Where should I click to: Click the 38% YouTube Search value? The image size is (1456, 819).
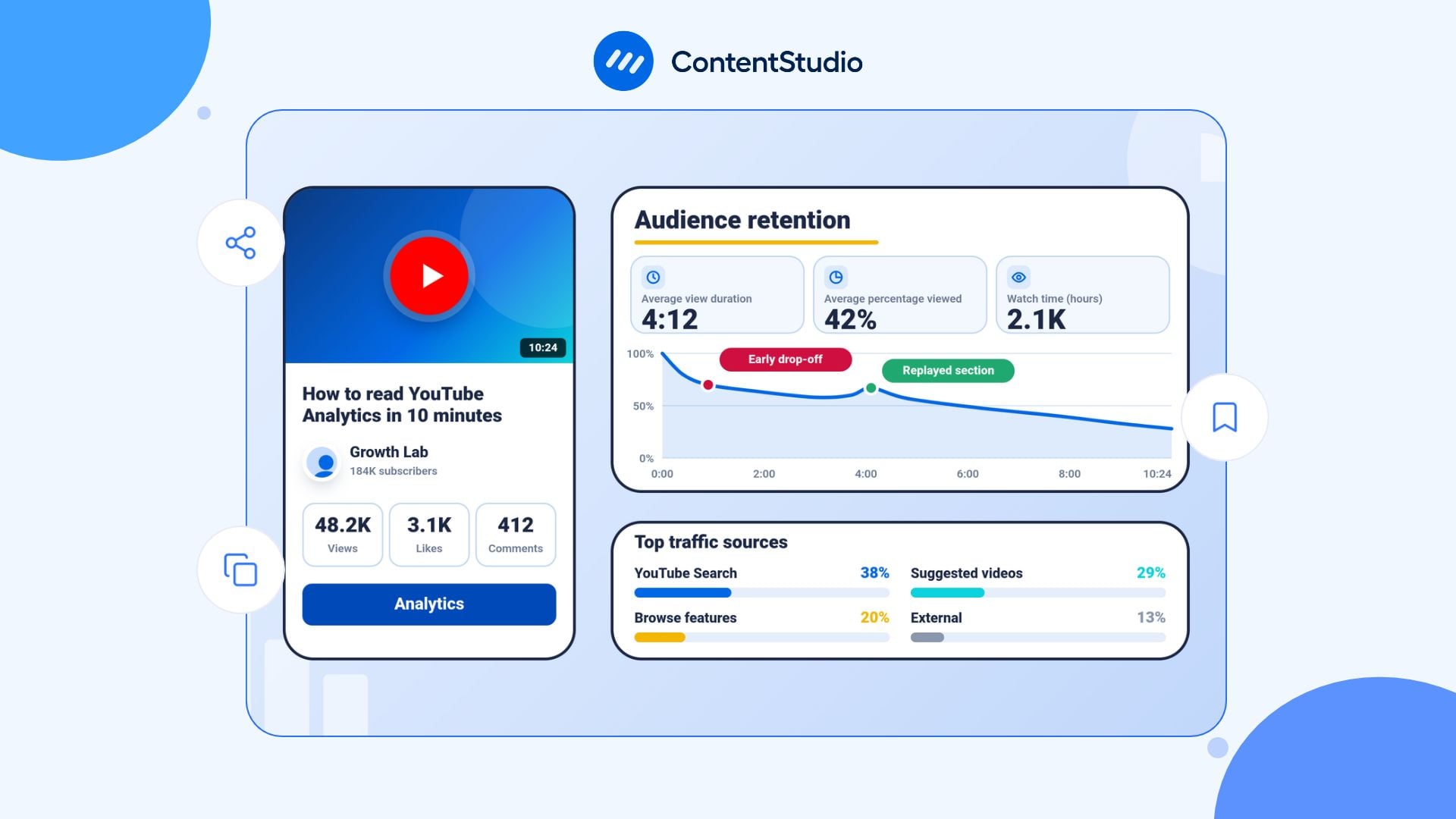(x=874, y=573)
